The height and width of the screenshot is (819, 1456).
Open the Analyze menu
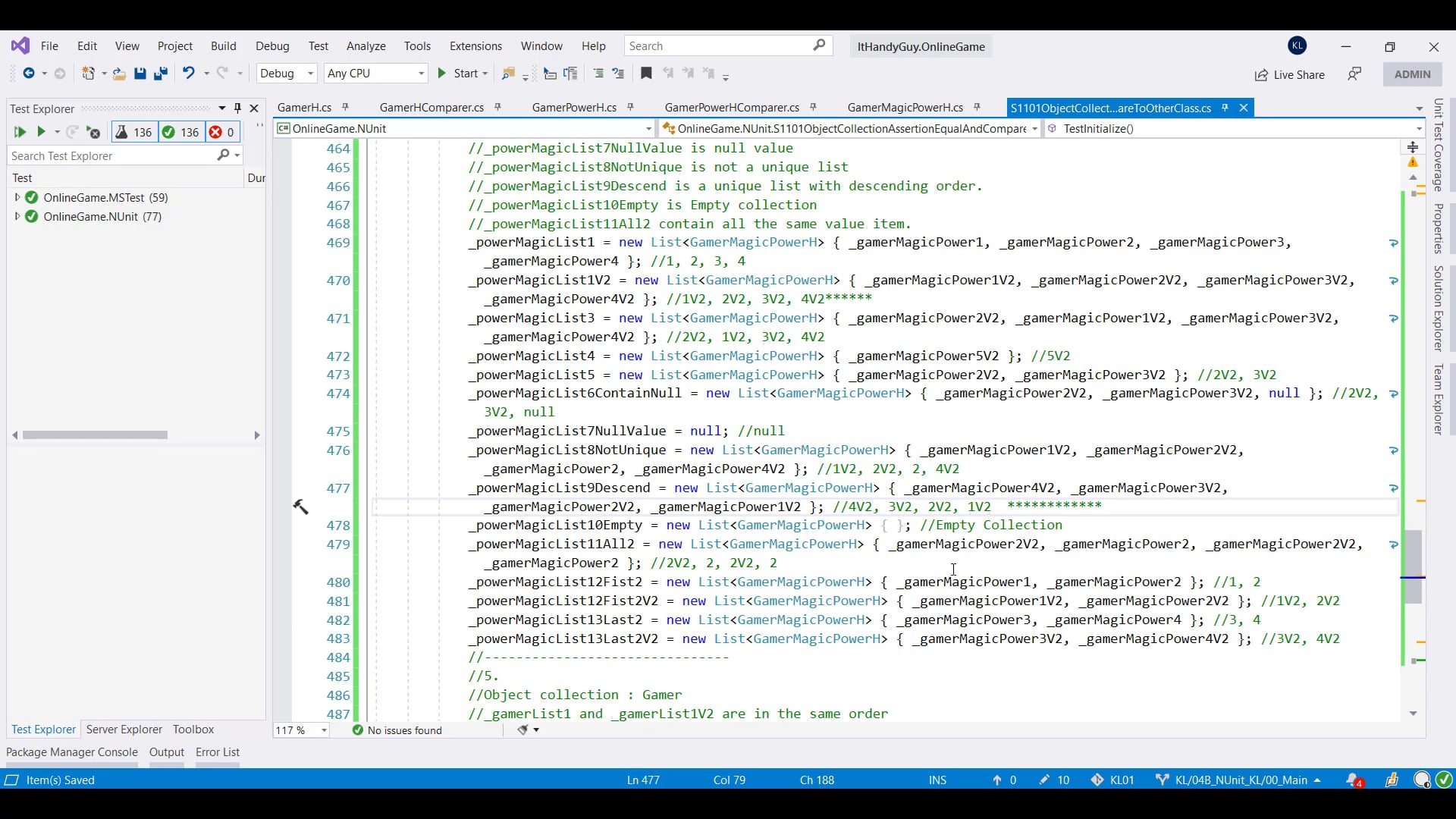click(x=366, y=46)
